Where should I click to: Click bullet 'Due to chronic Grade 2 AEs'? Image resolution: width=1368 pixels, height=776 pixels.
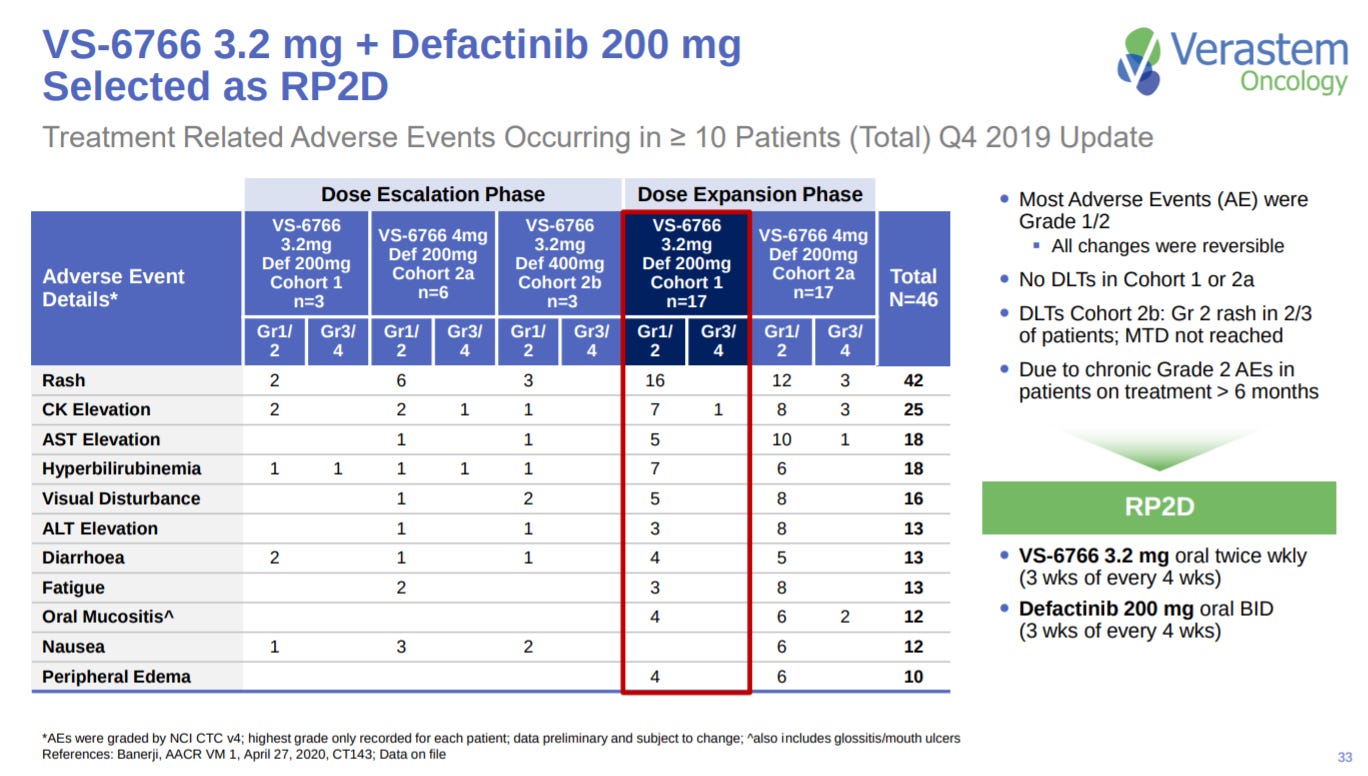(1160, 381)
